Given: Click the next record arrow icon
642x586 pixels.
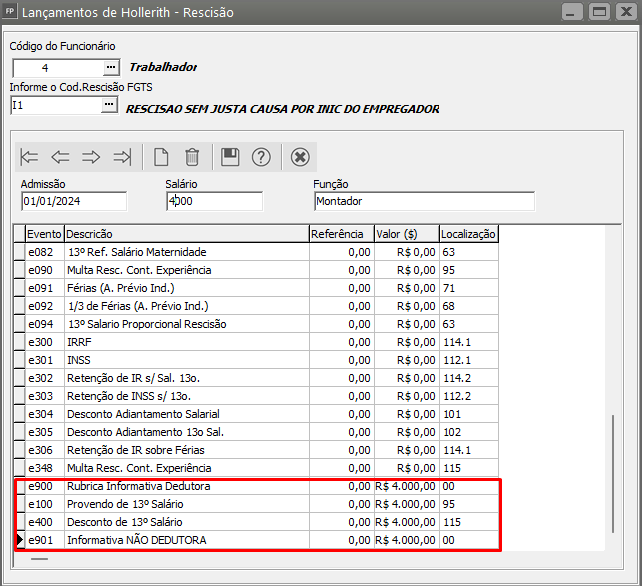Looking at the screenshot, I should 91,157.
